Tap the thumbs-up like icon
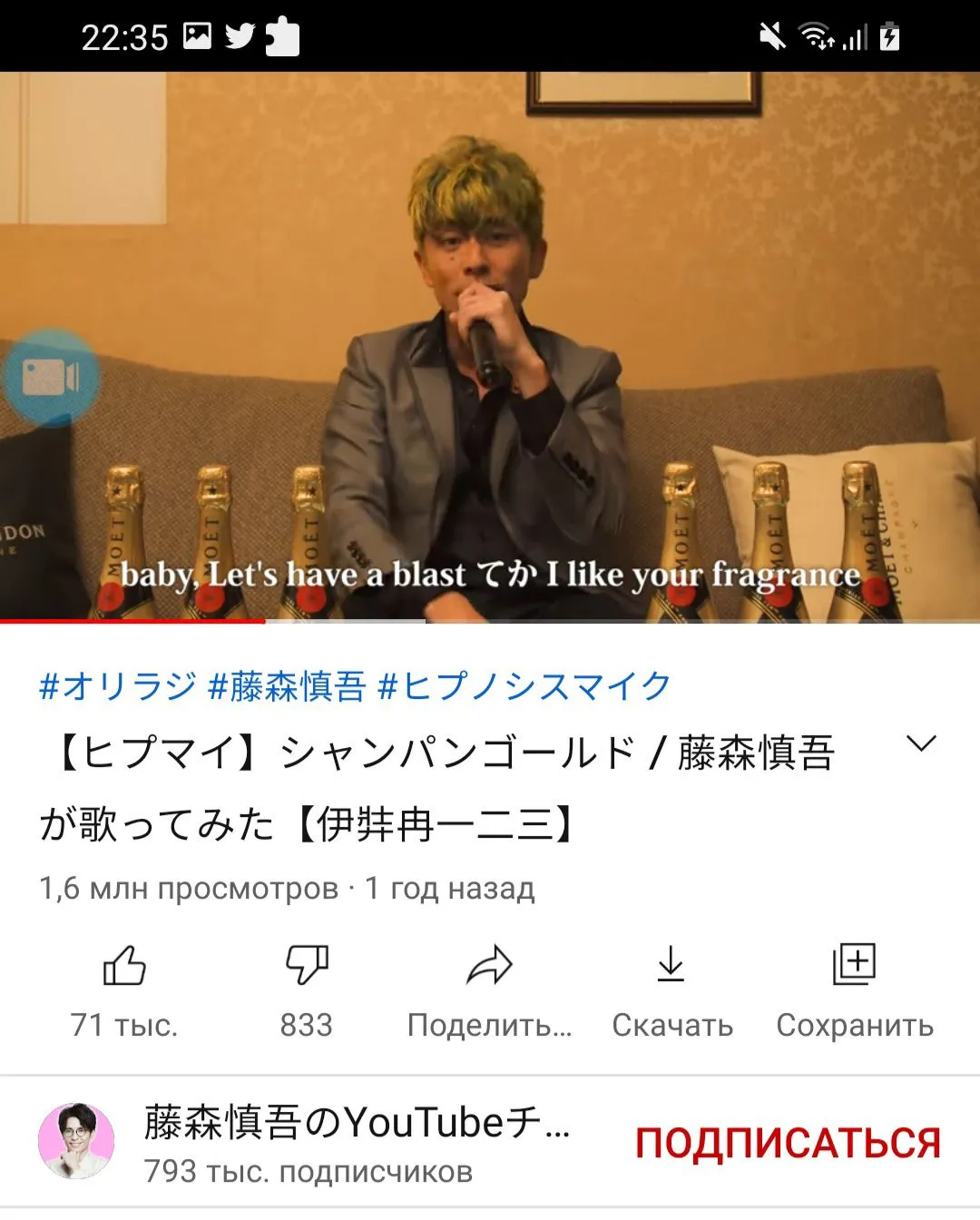Screen dimensions: 980x1220 124,965
